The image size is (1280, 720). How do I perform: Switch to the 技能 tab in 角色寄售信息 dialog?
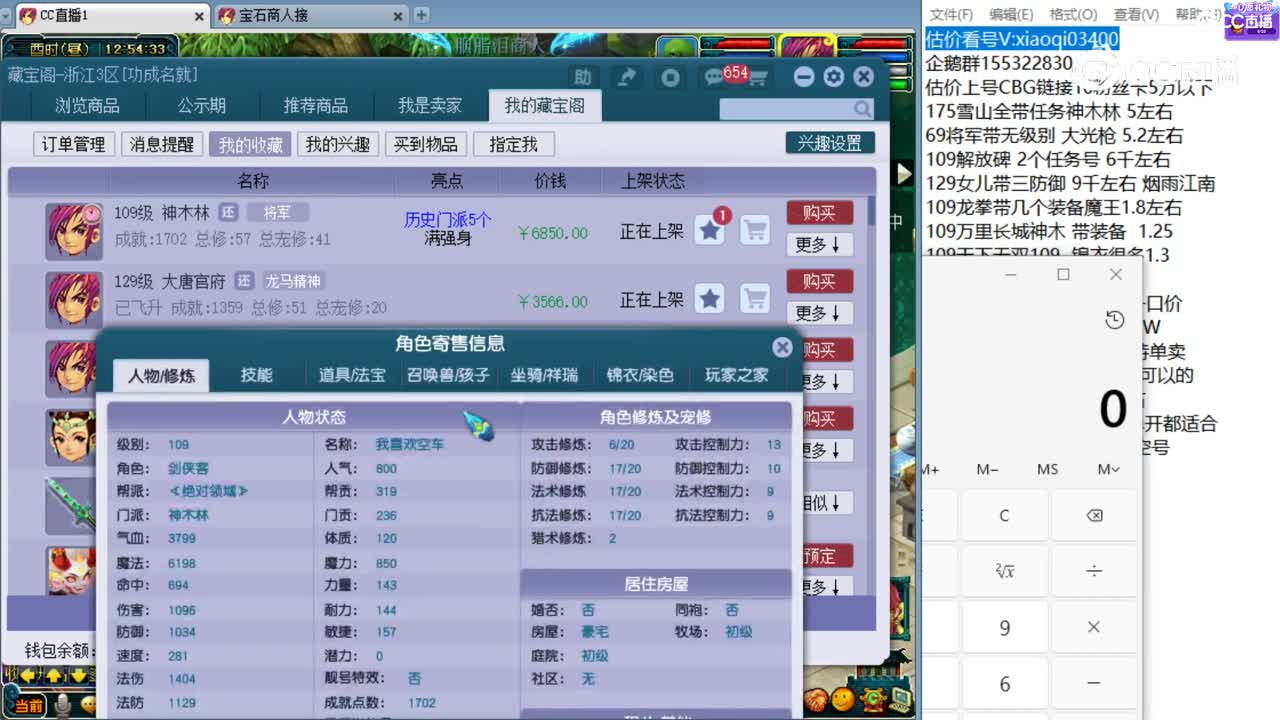257,375
